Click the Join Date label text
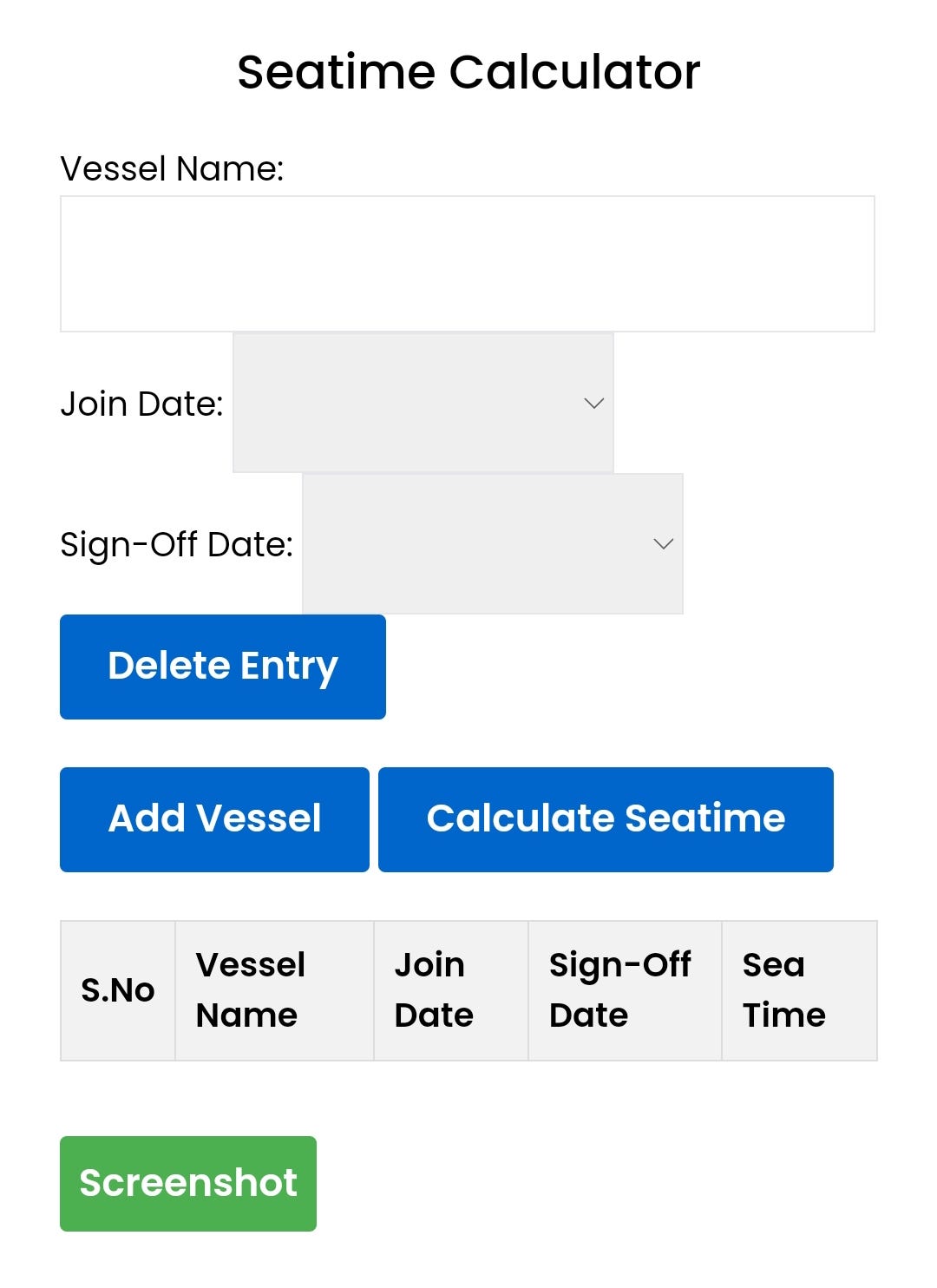 [x=144, y=403]
